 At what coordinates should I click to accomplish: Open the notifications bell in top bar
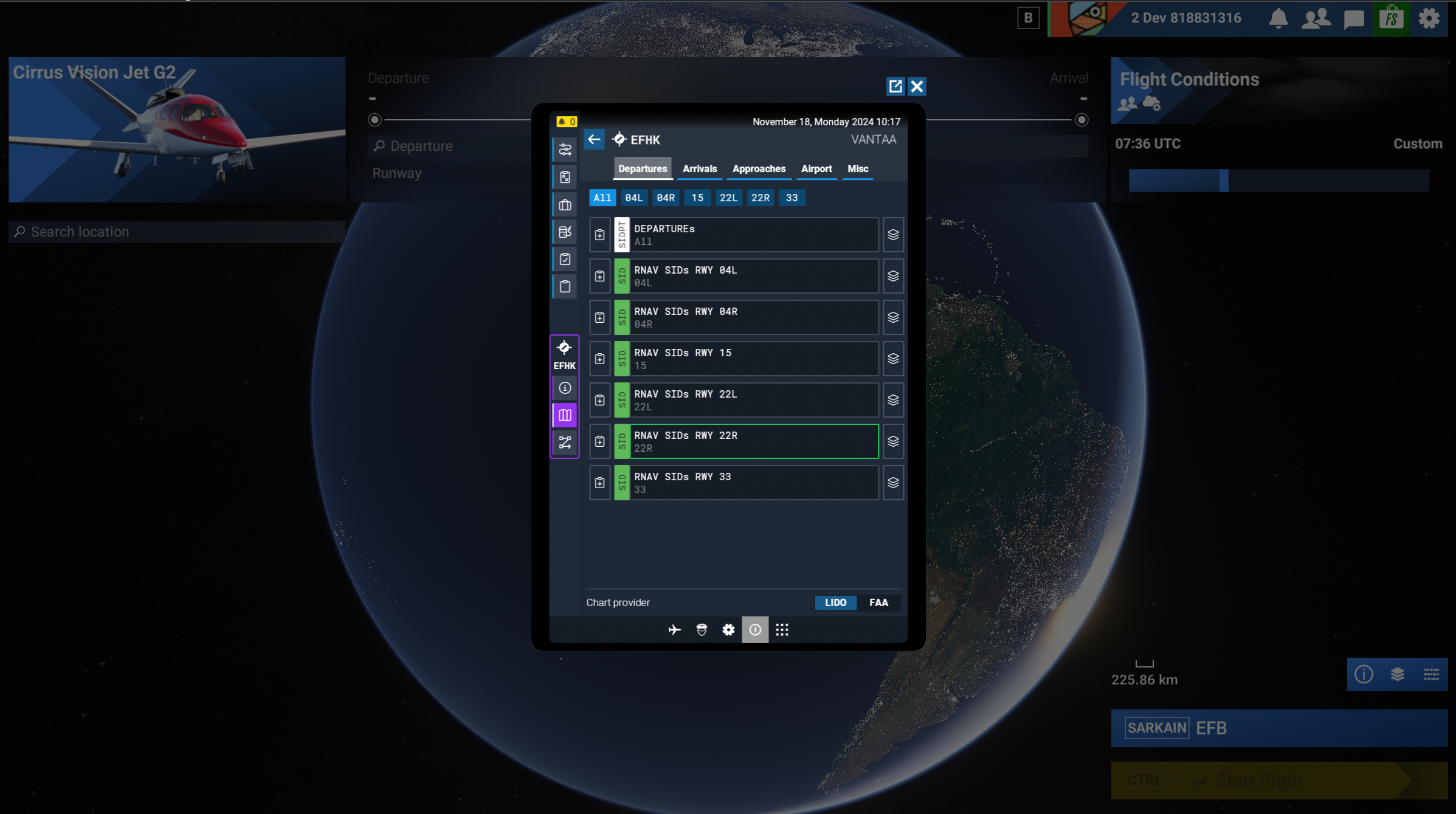point(1278,18)
